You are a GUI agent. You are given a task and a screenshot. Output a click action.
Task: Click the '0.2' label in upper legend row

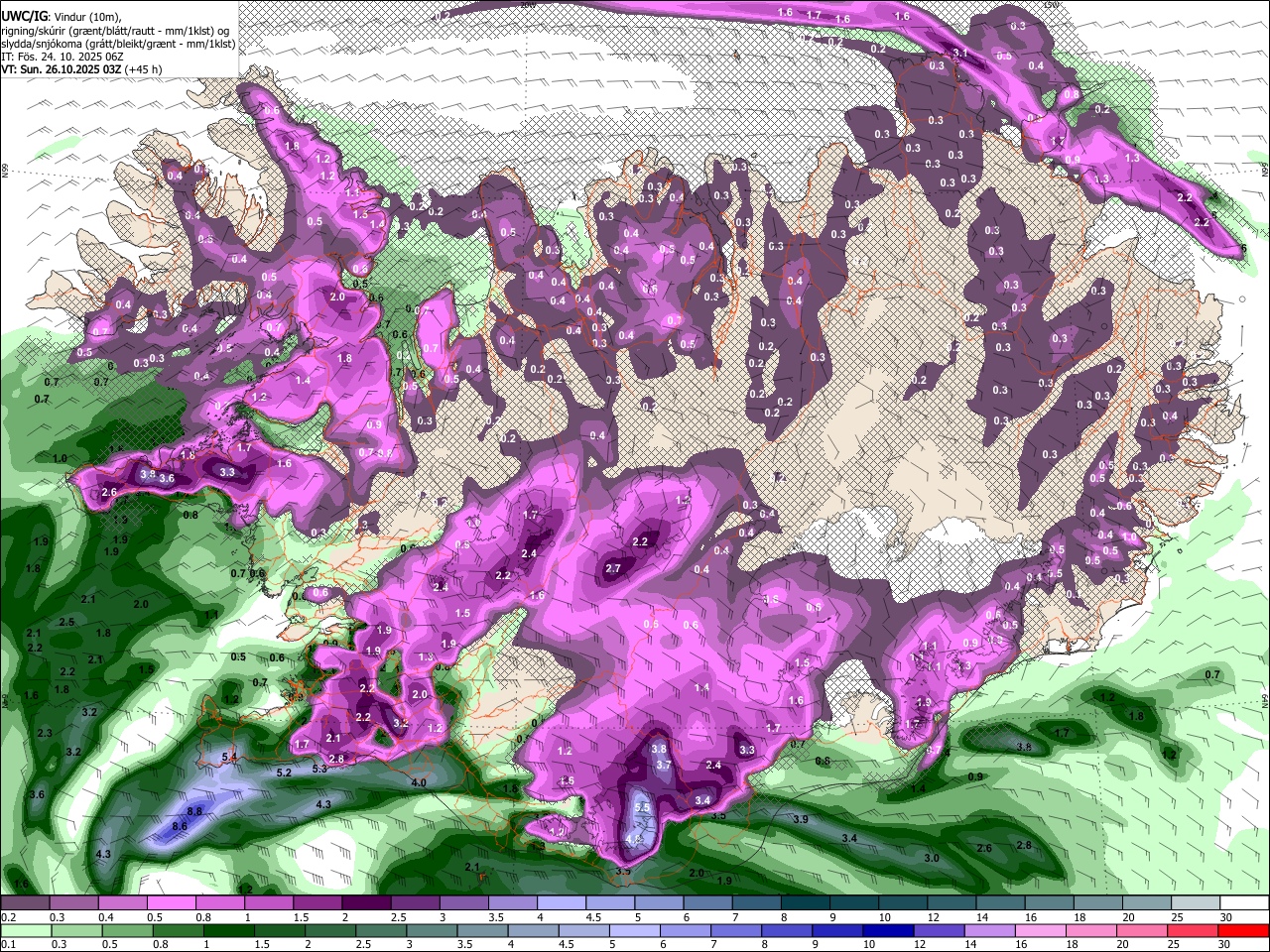point(9,917)
